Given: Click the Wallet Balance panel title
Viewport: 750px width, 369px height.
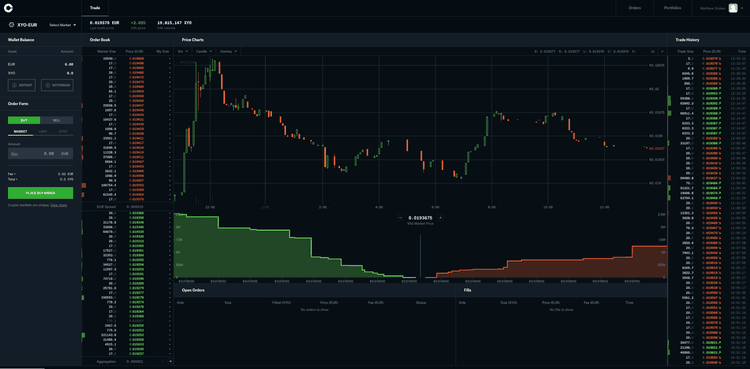Looking at the screenshot, I should tap(21, 40).
